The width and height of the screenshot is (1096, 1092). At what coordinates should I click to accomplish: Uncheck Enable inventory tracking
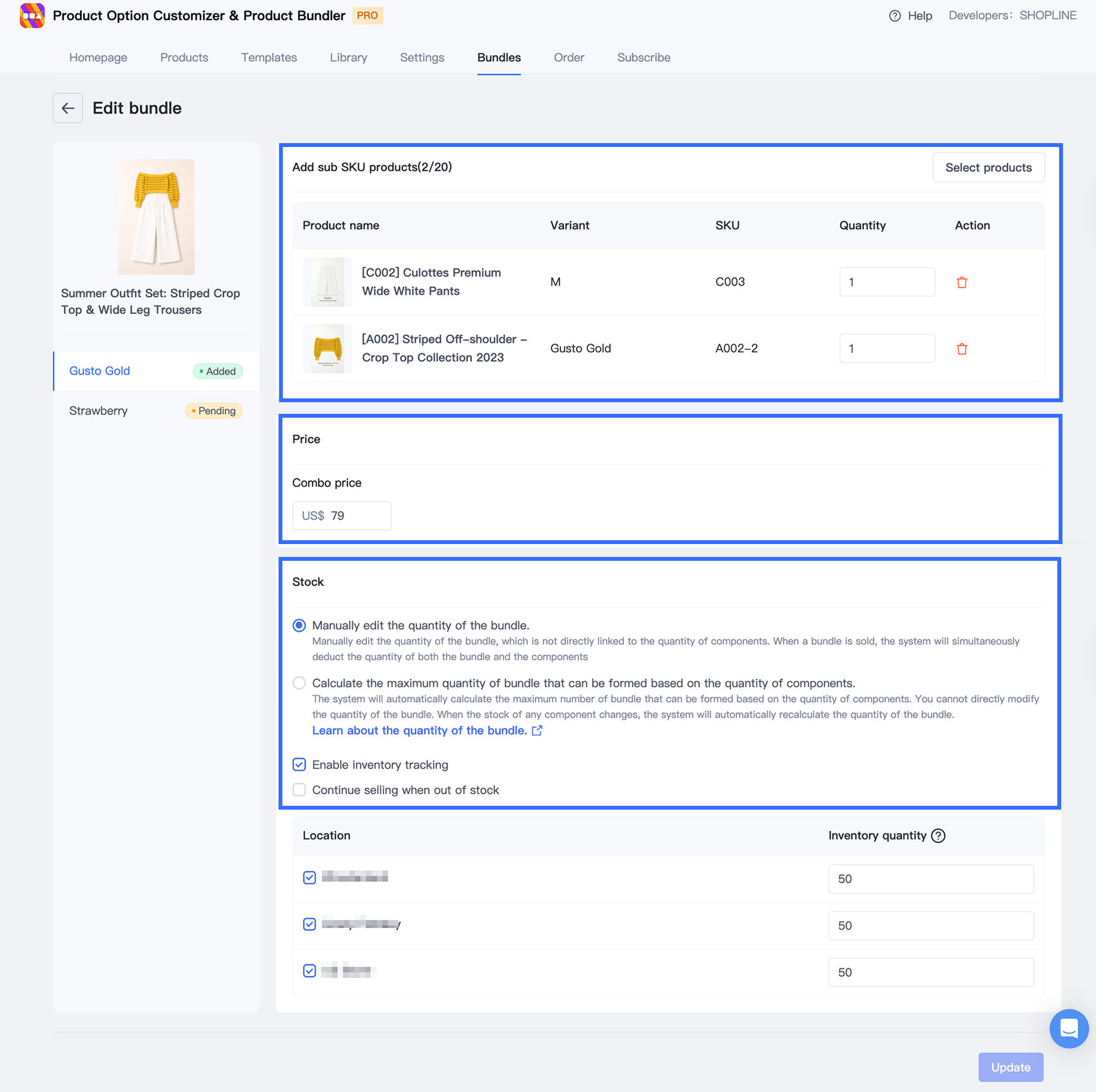click(x=299, y=765)
